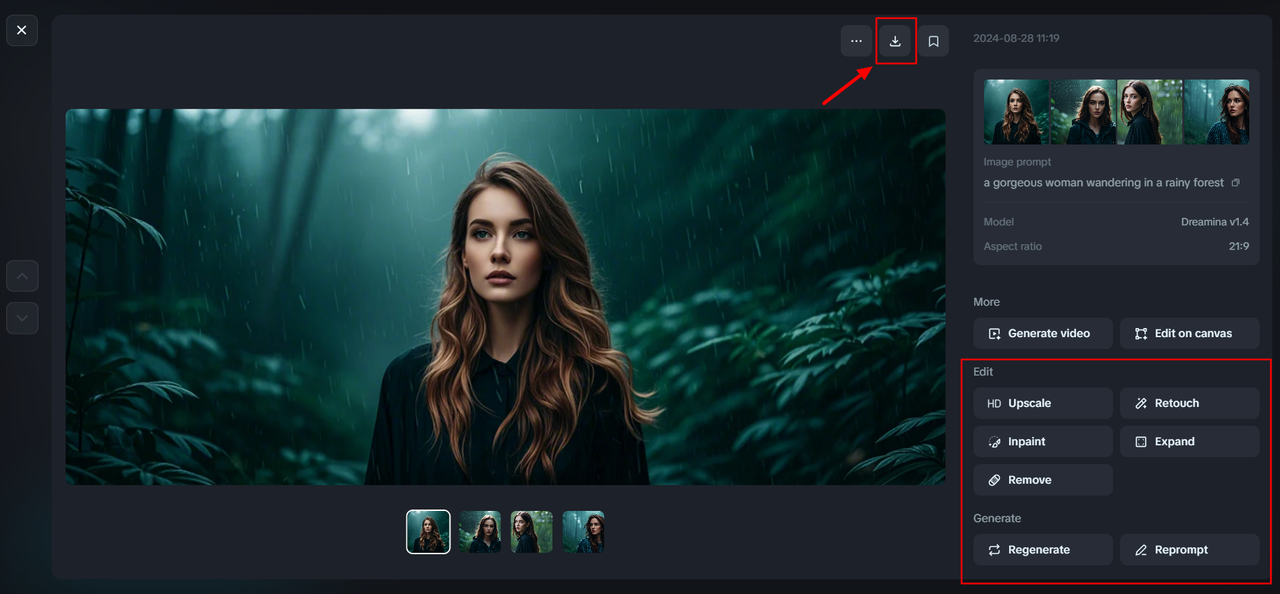Screen dimensions: 1280x594
Task: Bookmark this image with the bookmark icon
Action: (x=933, y=41)
